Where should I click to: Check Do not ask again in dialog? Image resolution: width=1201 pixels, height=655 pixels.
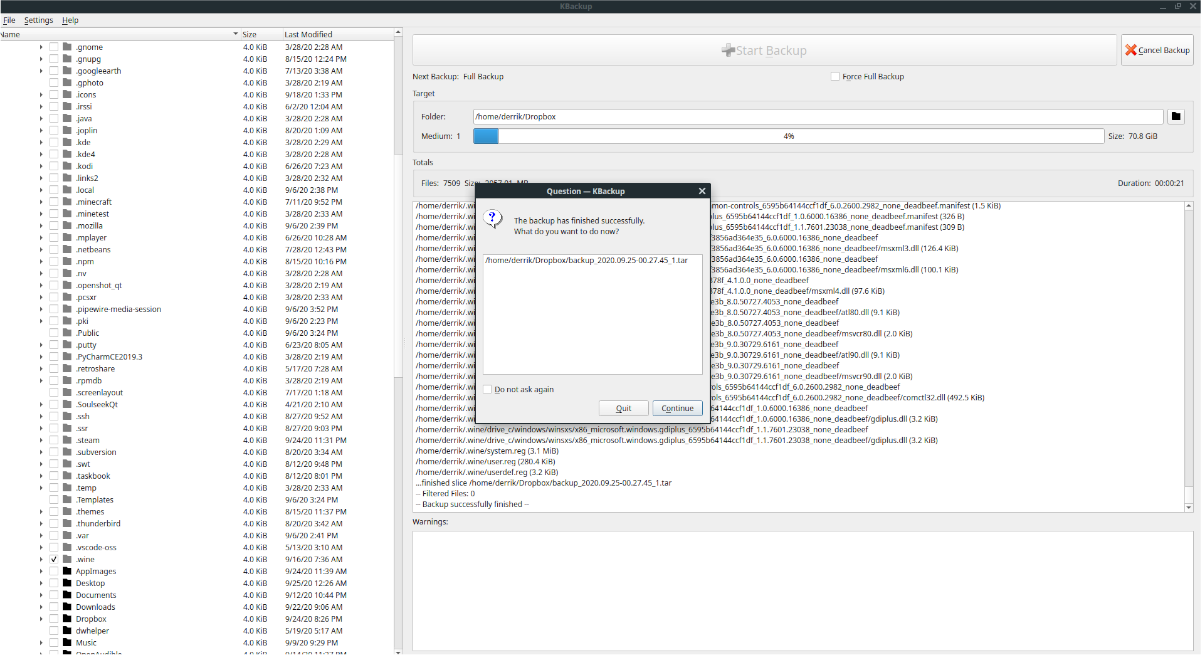coord(487,389)
